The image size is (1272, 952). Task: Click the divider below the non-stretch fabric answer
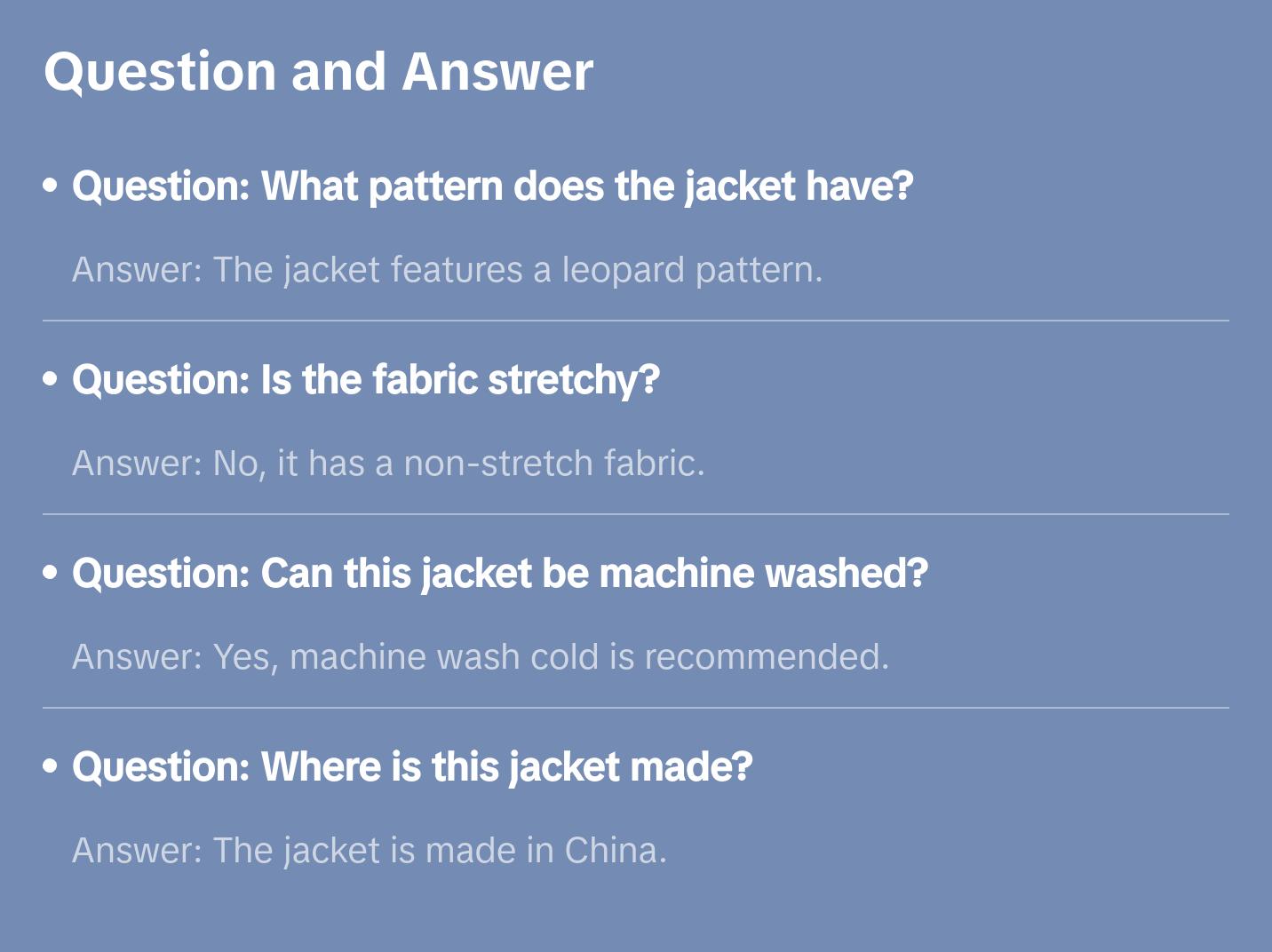(636, 514)
